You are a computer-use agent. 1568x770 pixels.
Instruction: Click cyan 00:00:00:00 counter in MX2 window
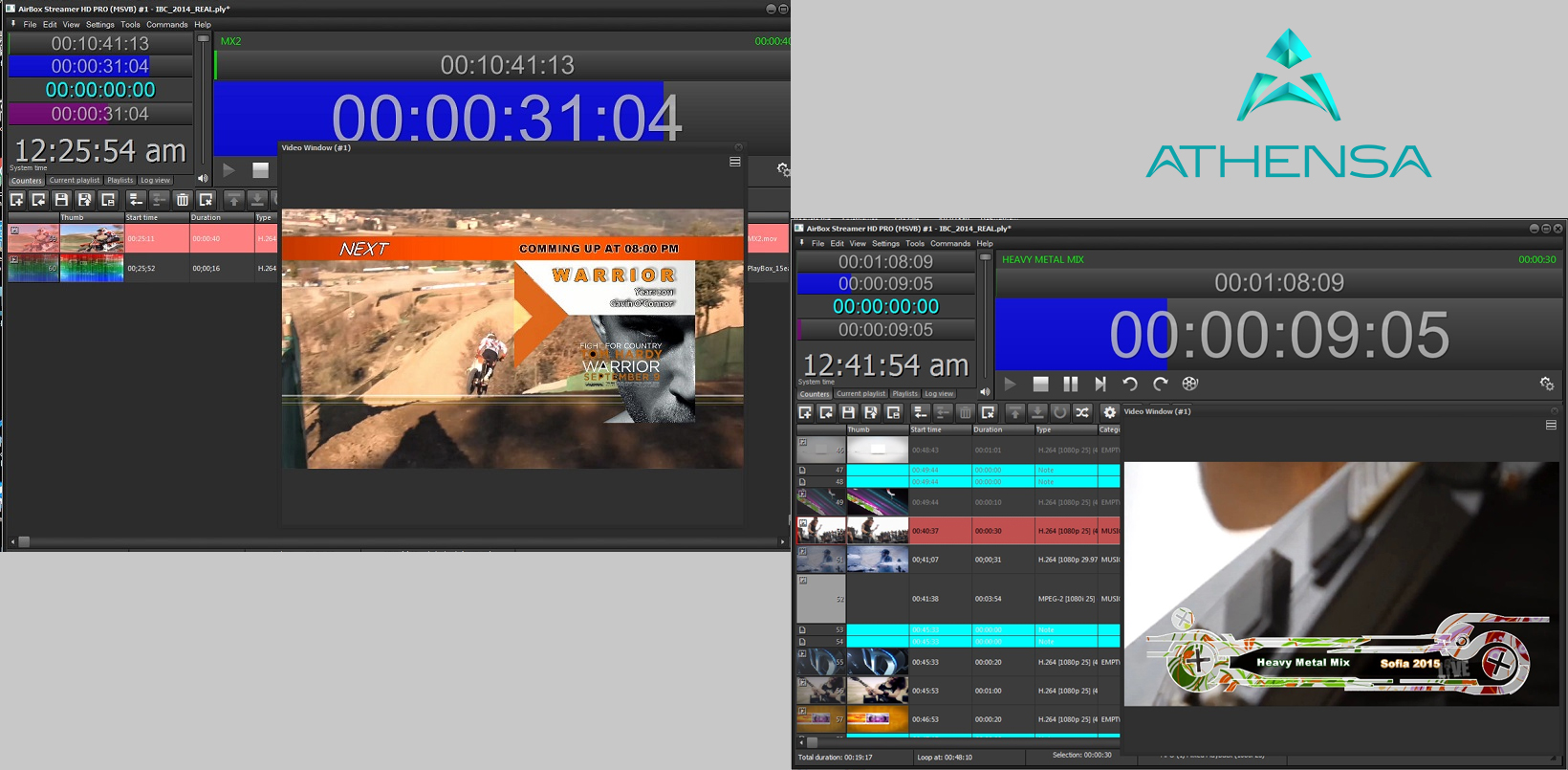pyautogui.click(x=100, y=90)
